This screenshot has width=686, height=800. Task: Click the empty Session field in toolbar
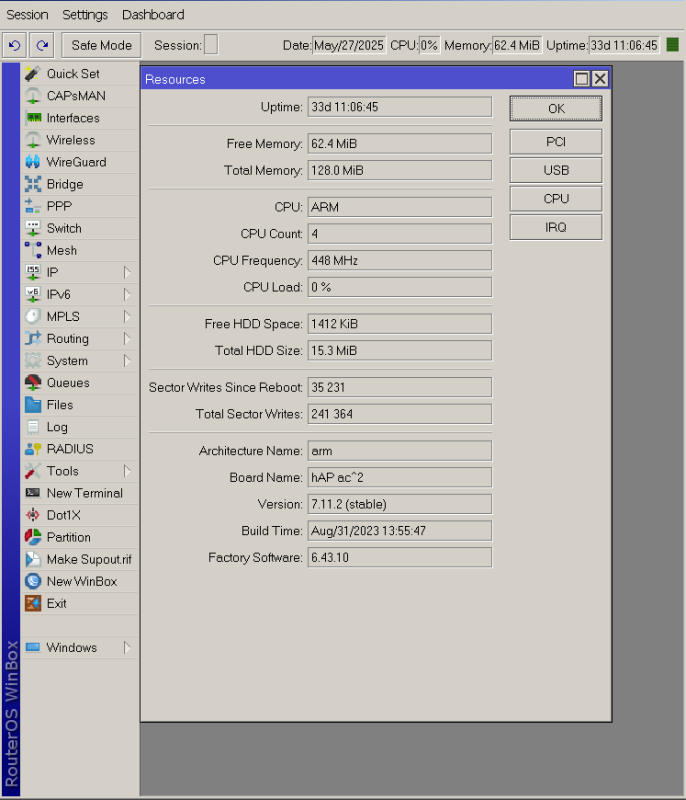[x=211, y=44]
